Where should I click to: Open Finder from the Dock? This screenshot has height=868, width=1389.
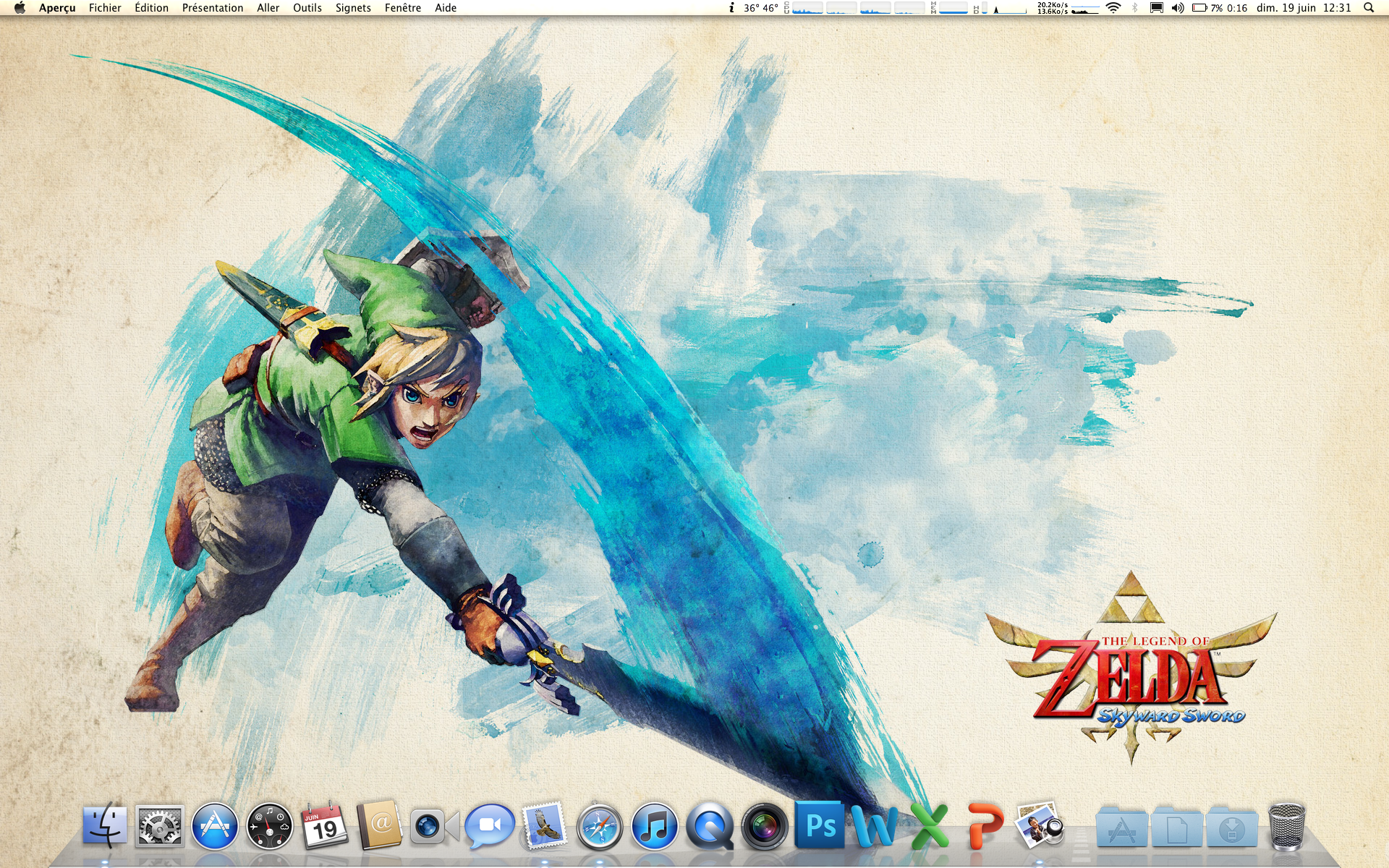pos(106,825)
